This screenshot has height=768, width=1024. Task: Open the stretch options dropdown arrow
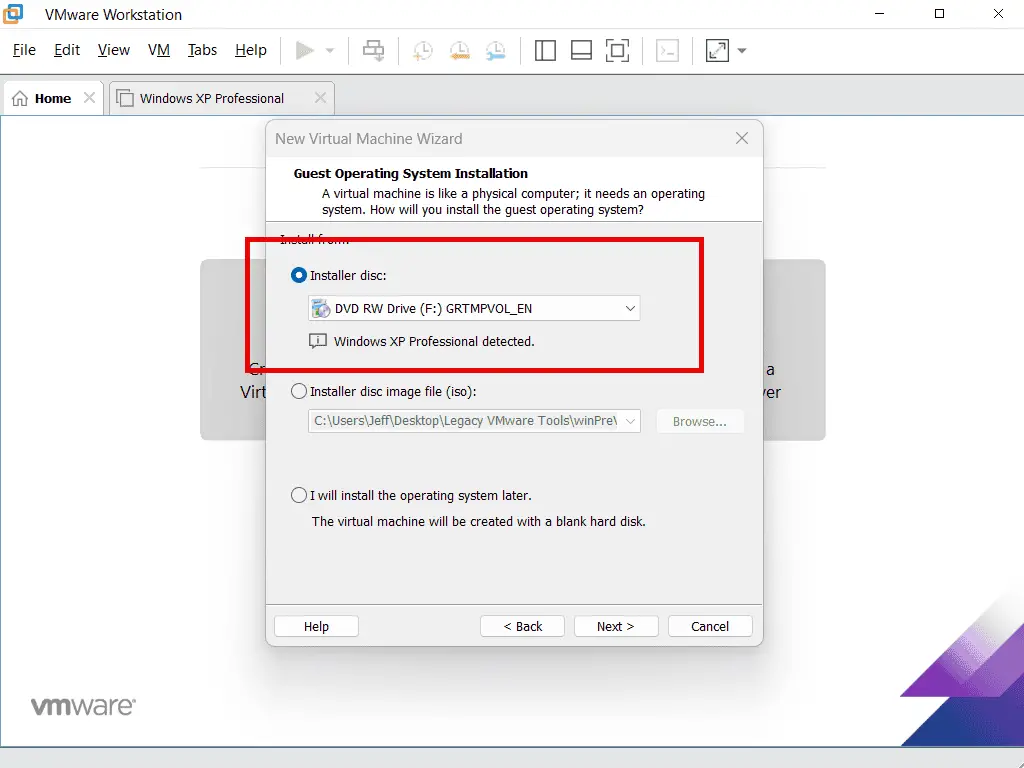[742, 50]
